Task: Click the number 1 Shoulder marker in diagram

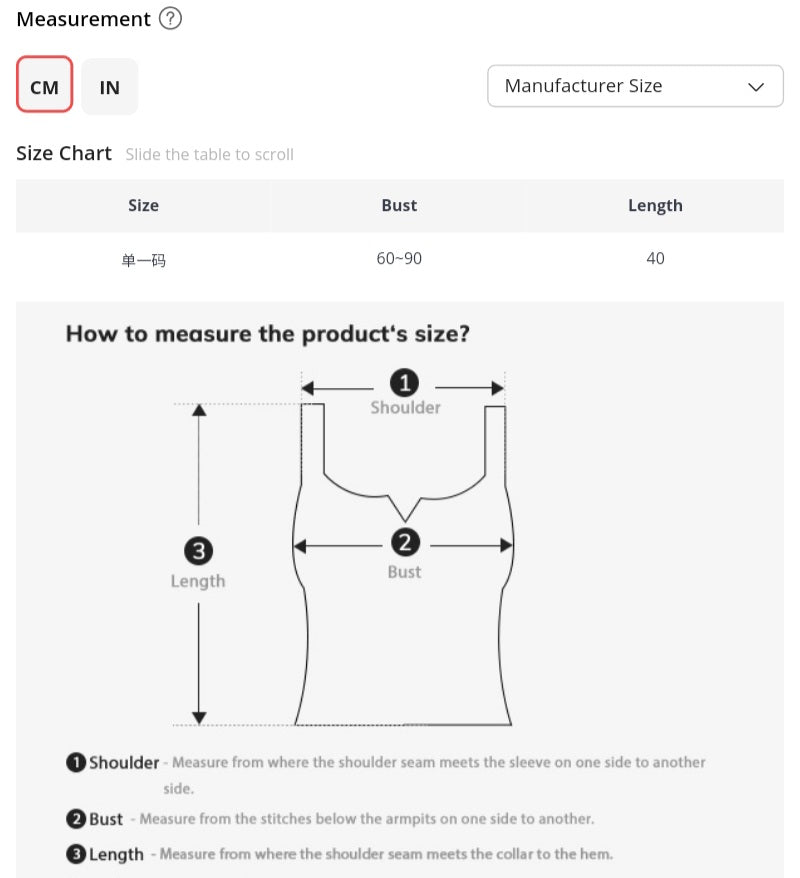Action: tap(404, 383)
